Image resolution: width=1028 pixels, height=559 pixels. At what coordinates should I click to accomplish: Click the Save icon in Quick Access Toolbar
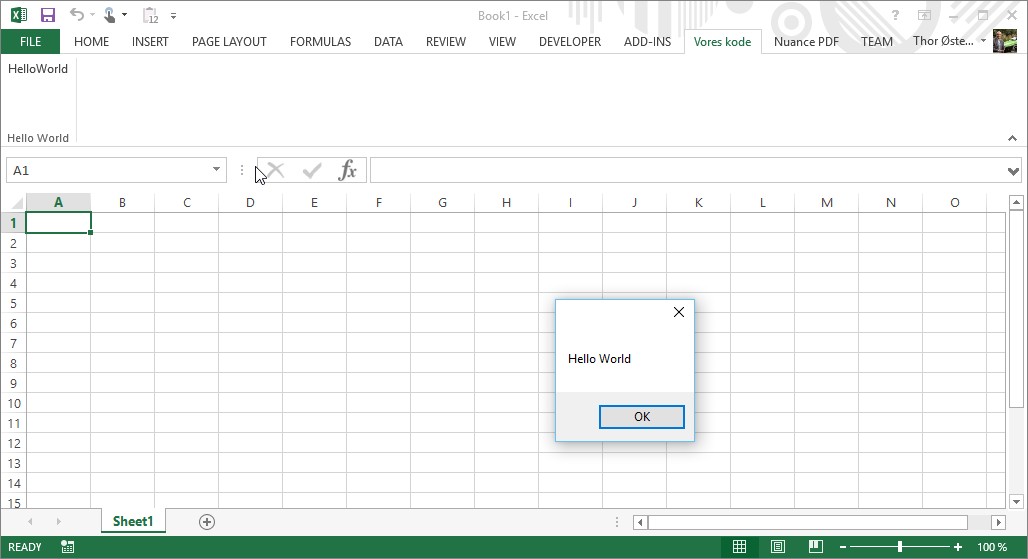[48, 15]
